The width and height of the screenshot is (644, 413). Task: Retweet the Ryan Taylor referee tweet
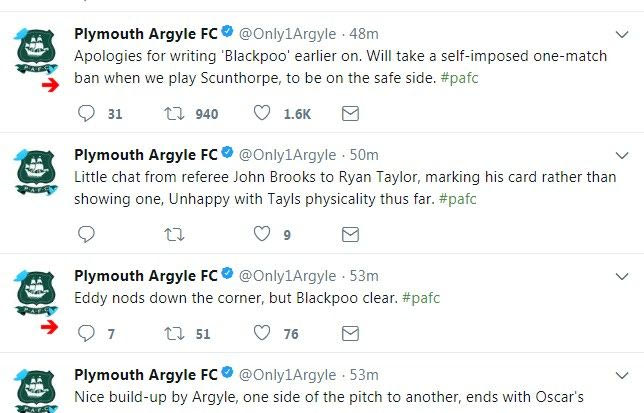(x=174, y=234)
